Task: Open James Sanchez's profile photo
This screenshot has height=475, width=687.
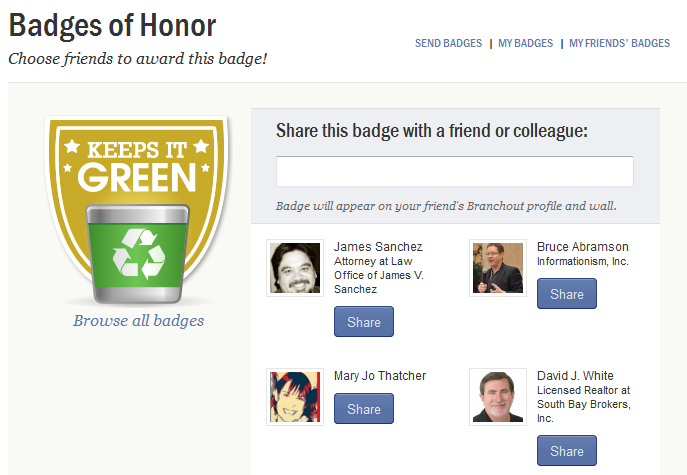Action: [295, 268]
